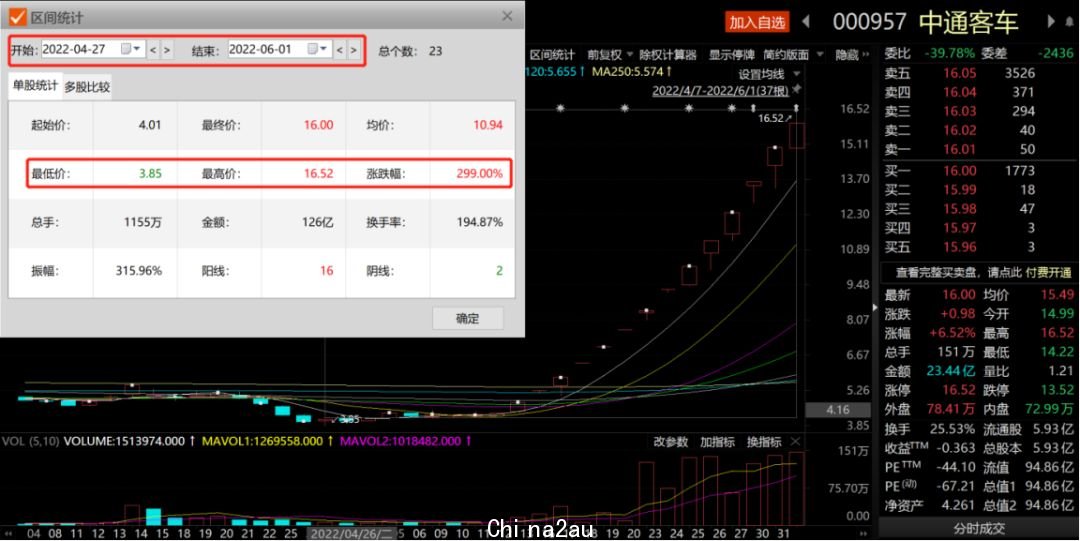Viewport: 1080px width, 541px height.
Task: Click the 均价 value 10.94 in dialog
Action: pyautogui.click(x=488, y=125)
